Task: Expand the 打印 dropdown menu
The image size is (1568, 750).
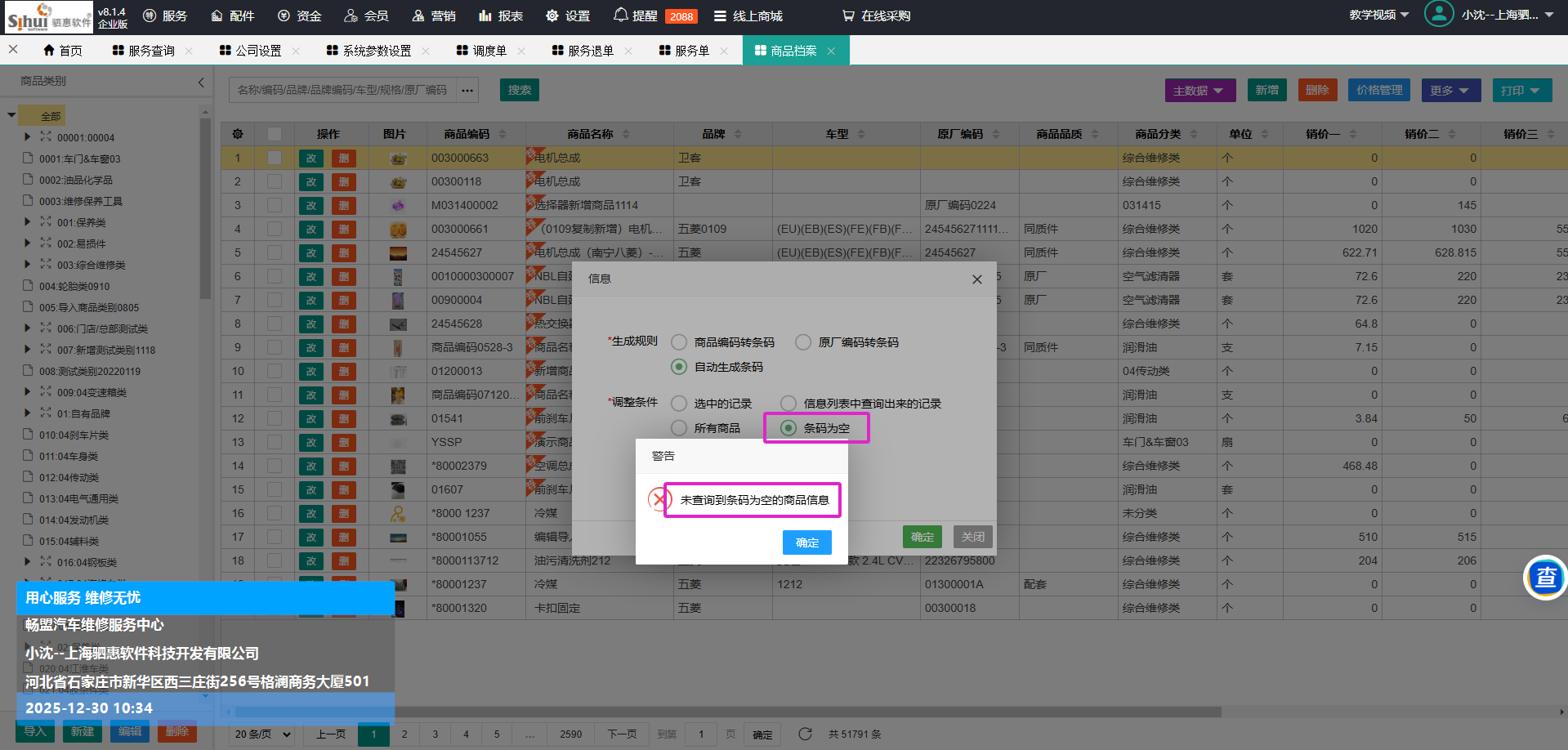Action: pyautogui.click(x=1521, y=91)
